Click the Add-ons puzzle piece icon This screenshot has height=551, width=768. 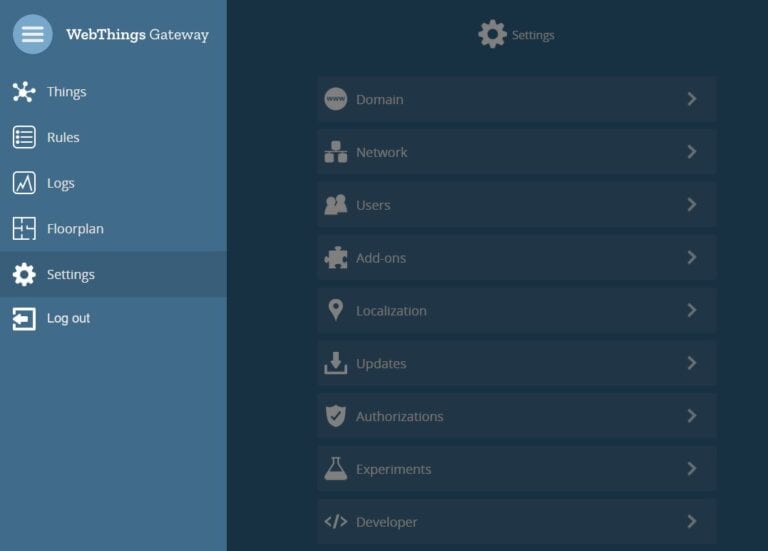pyautogui.click(x=336, y=258)
